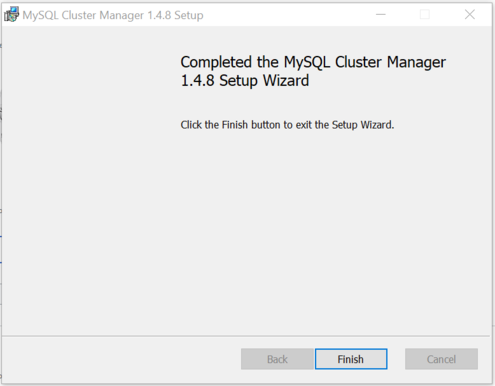Click the installer package icon in title bar
This screenshot has height=386, width=495.
click(11, 15)
